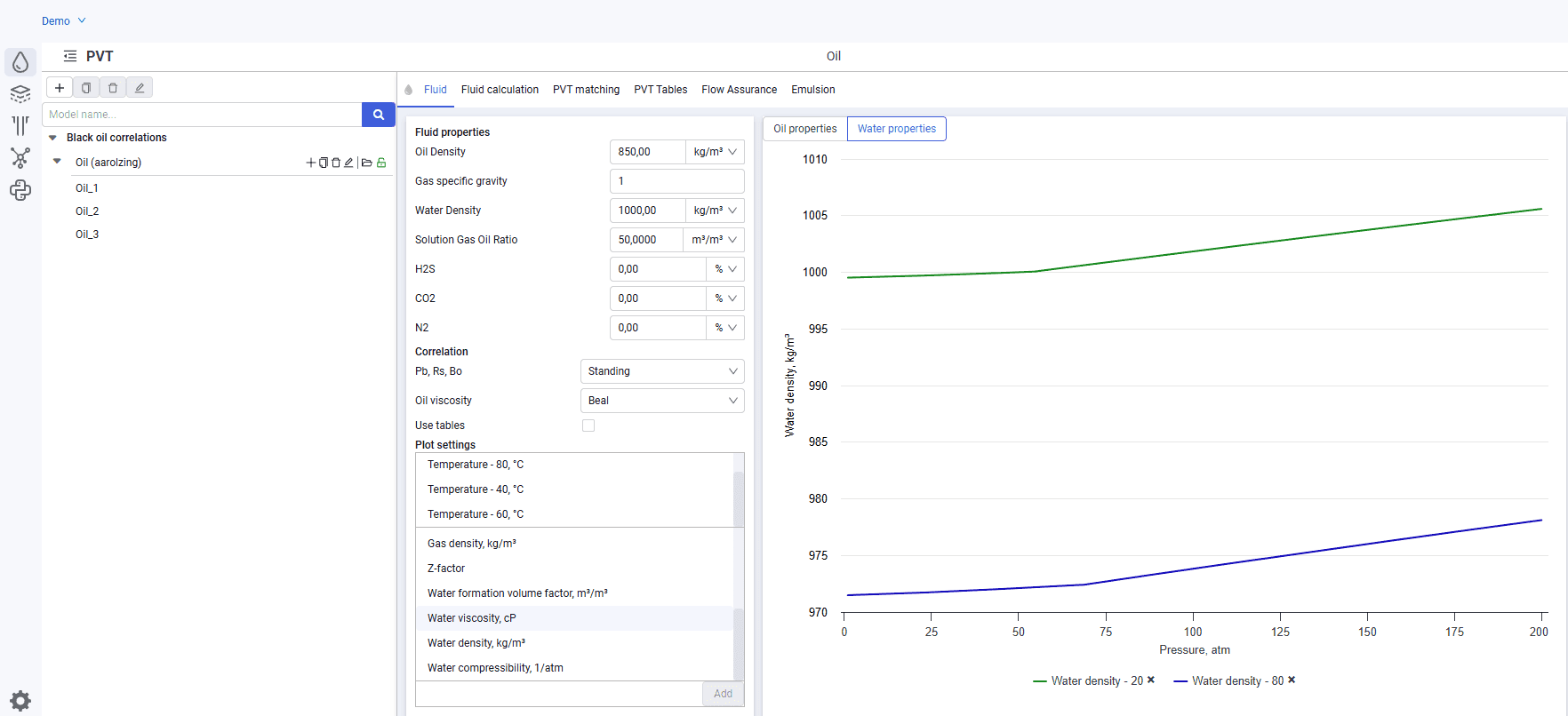Image resolution: width=1568 pixels, height=716 pixels.
Task: Select Water viscosity, cP in plot list
Action: (x=574, y=618)
